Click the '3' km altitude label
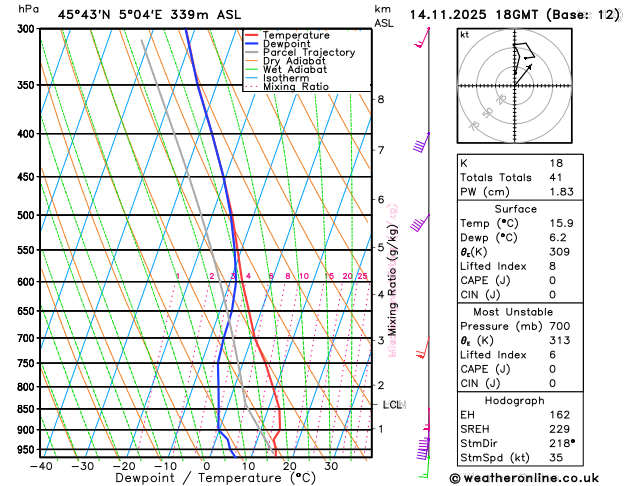629x486 pixels. pos(381,340)
